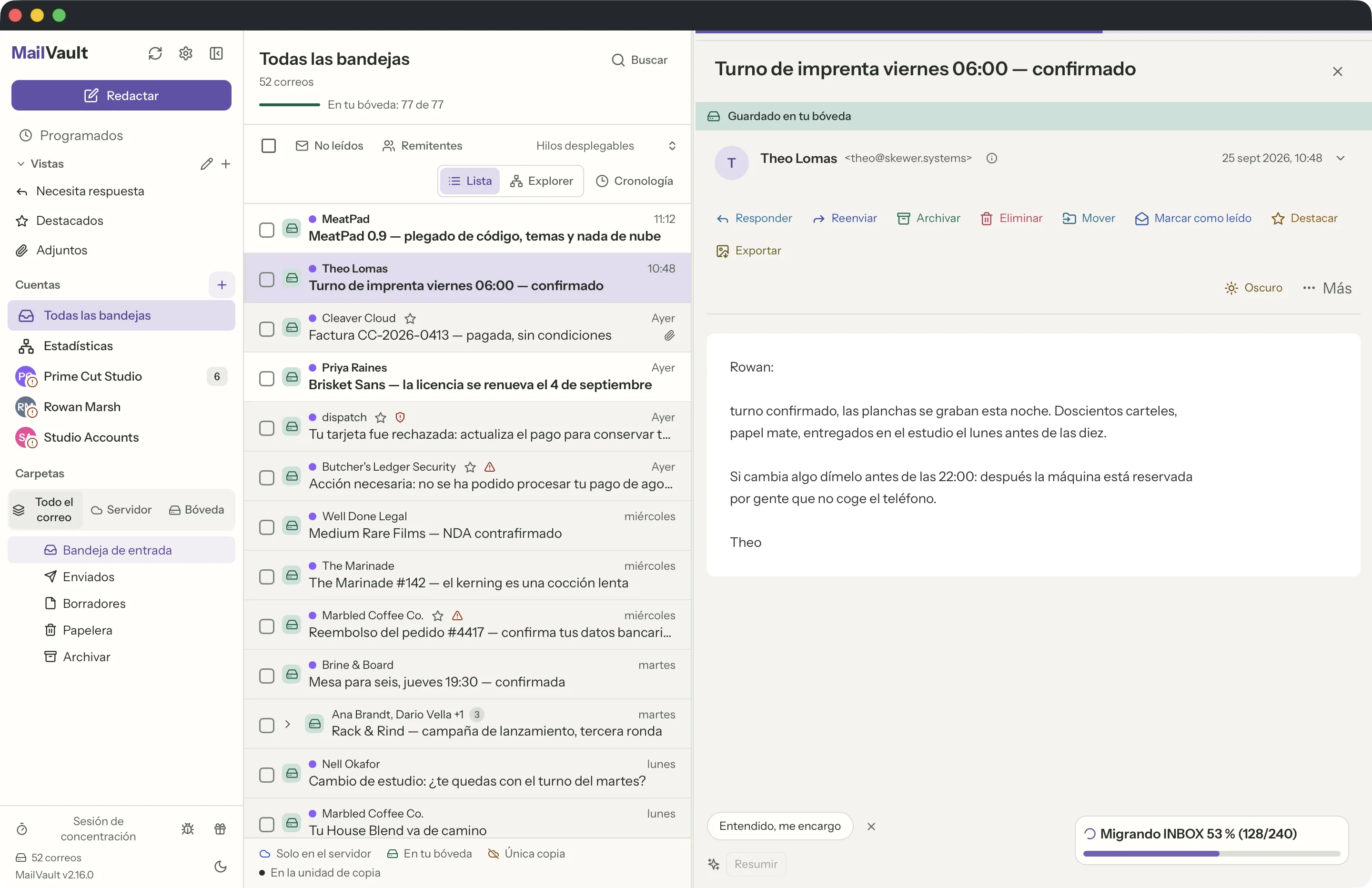1372x888 pixels.
Task: Click vault status icon on MeatPad email
Action: (292, 228)
